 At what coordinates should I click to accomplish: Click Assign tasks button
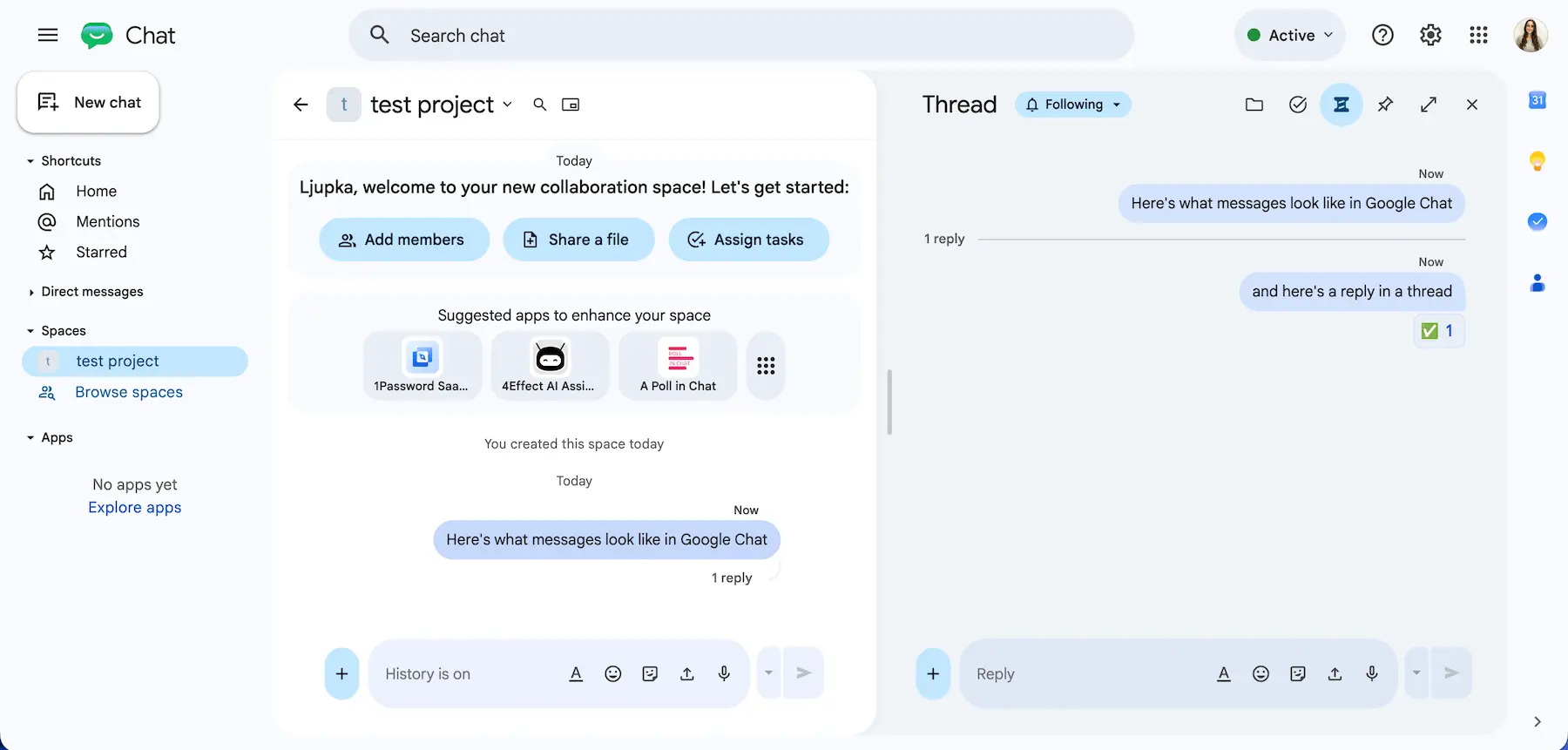[x=748, y=240]
